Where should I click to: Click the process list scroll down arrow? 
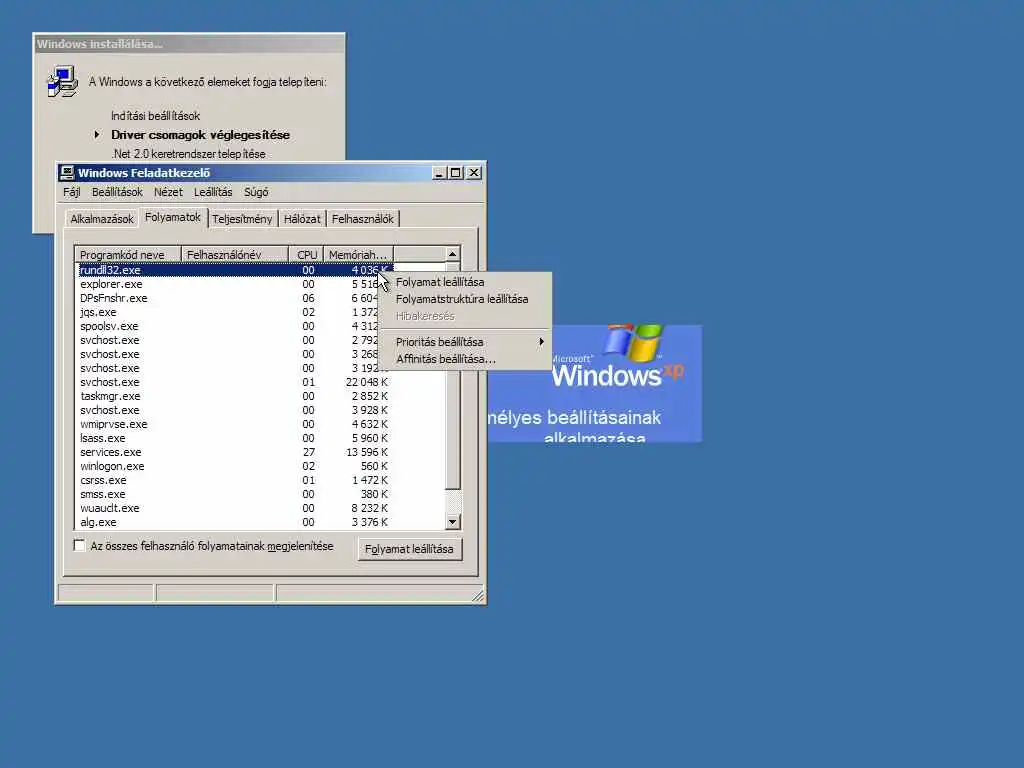tap(453, 522)
